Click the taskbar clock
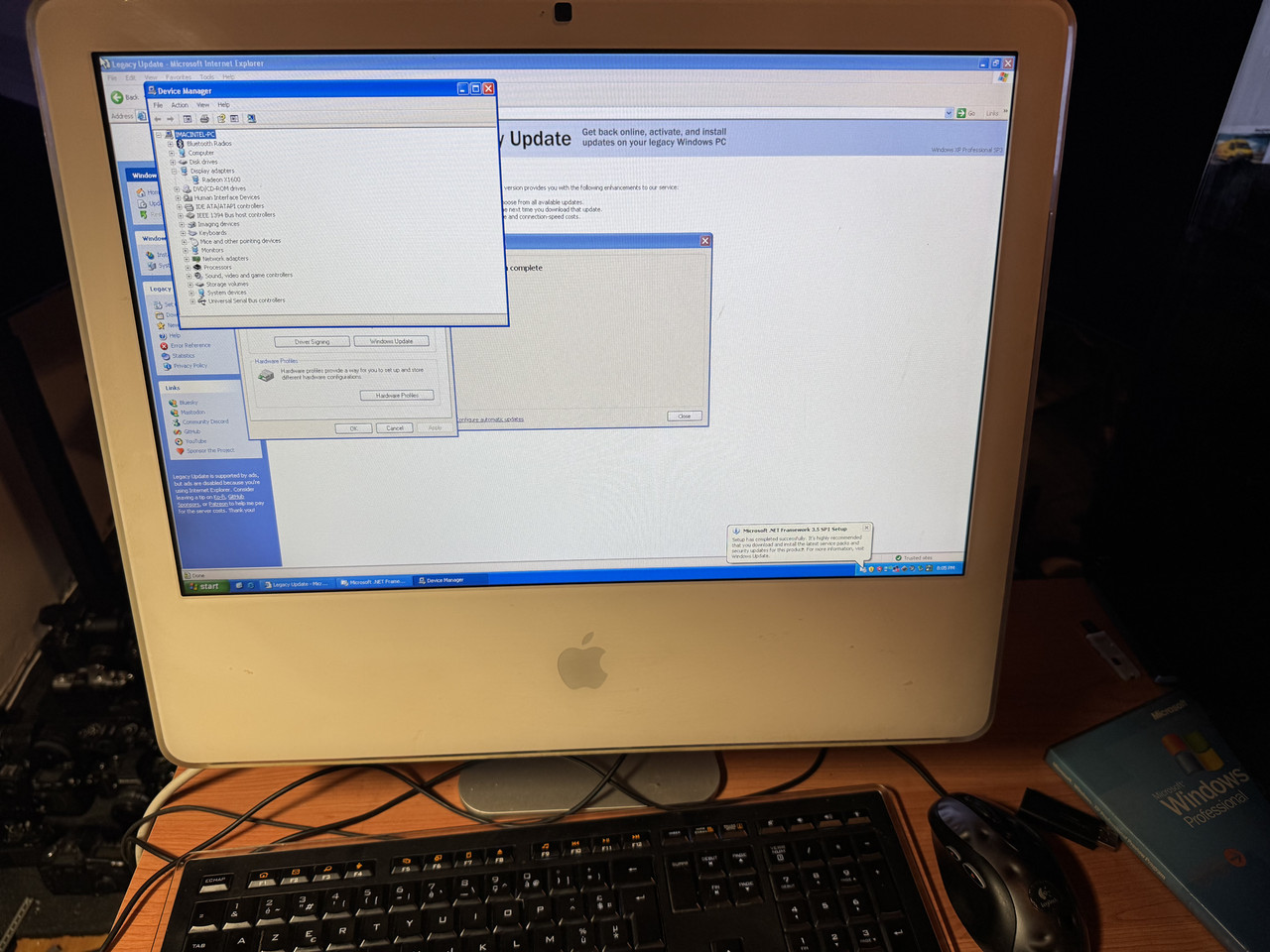 pyautogui.click(x=946, y=568)
